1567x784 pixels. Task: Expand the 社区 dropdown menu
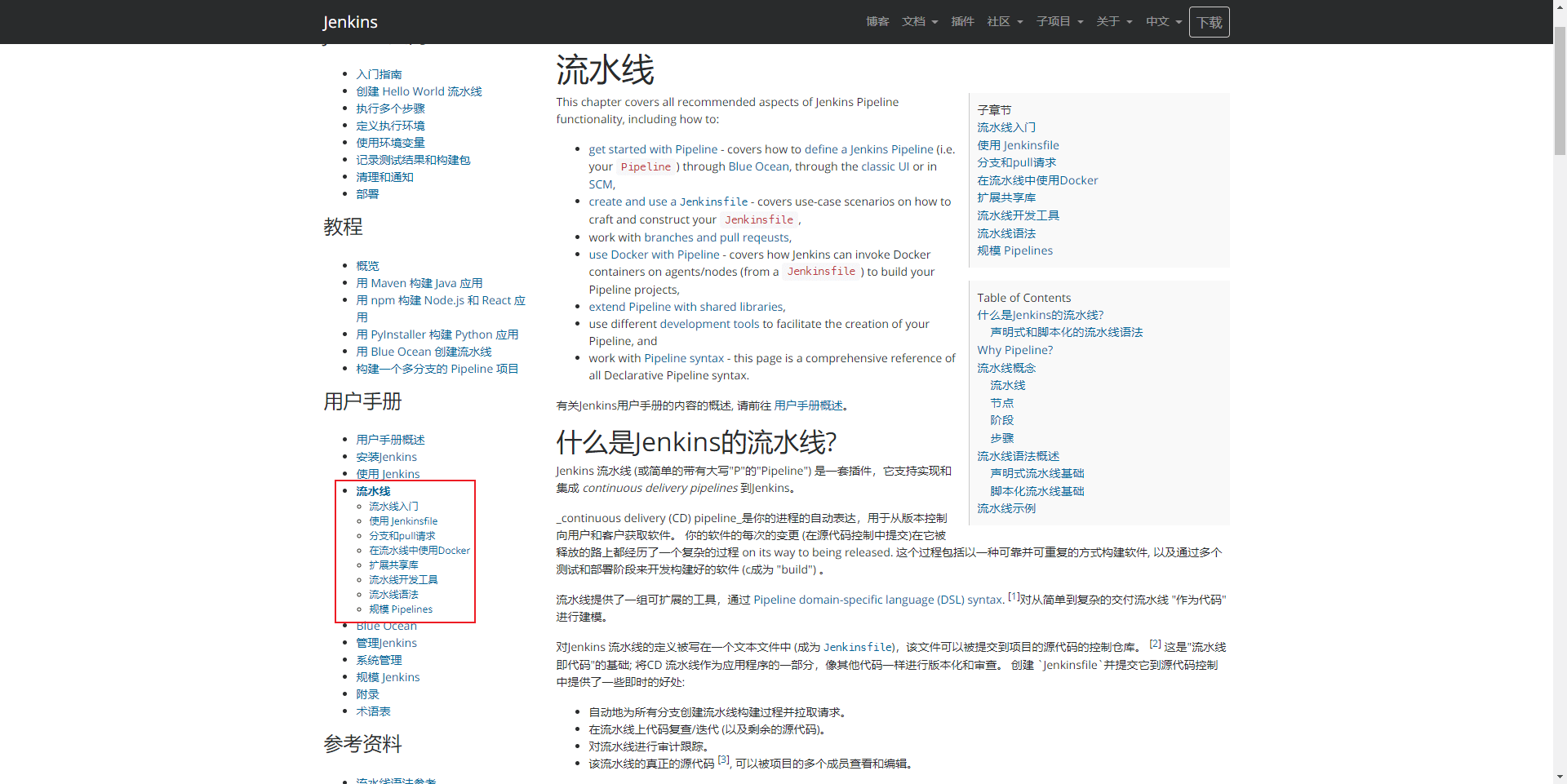pos(1005,22)
